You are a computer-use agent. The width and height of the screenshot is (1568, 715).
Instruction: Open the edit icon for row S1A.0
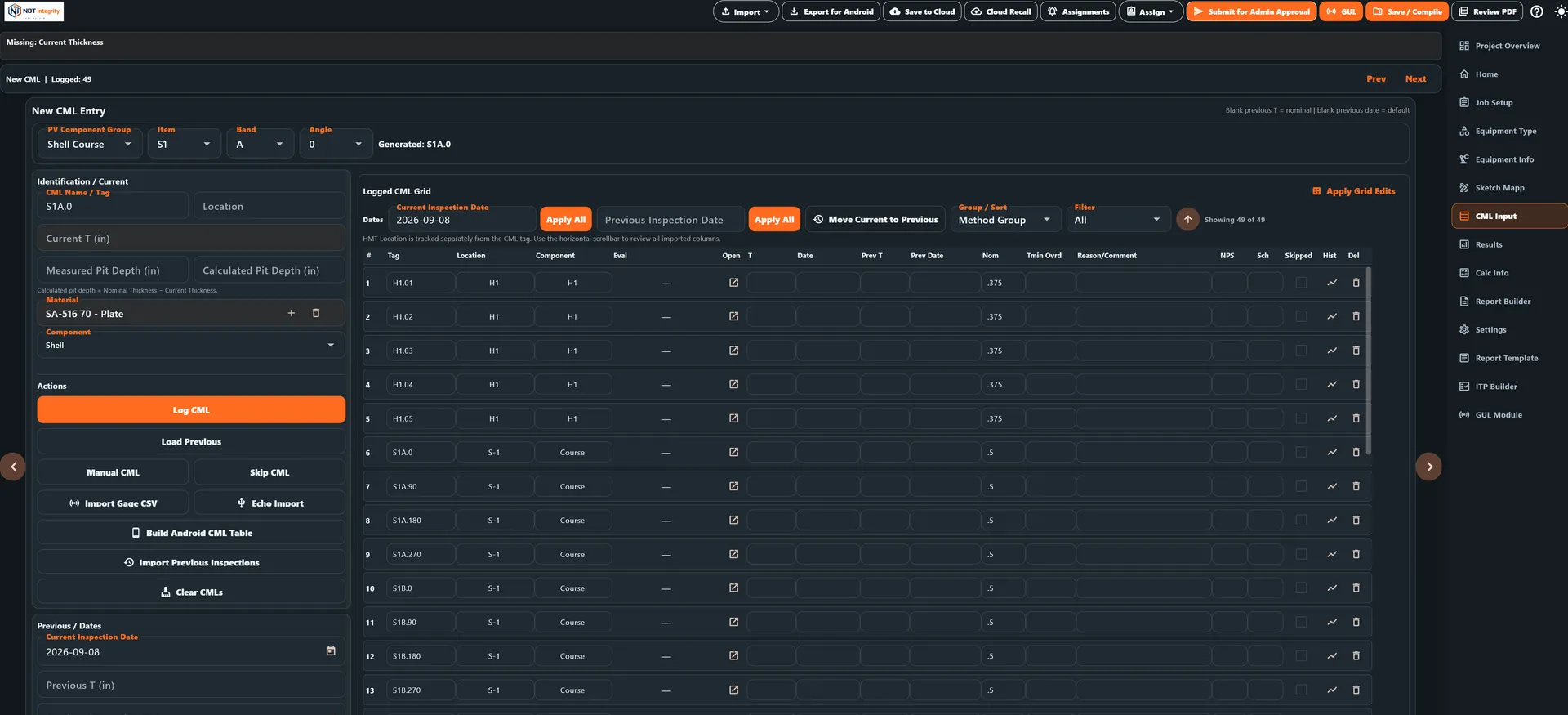733,452
